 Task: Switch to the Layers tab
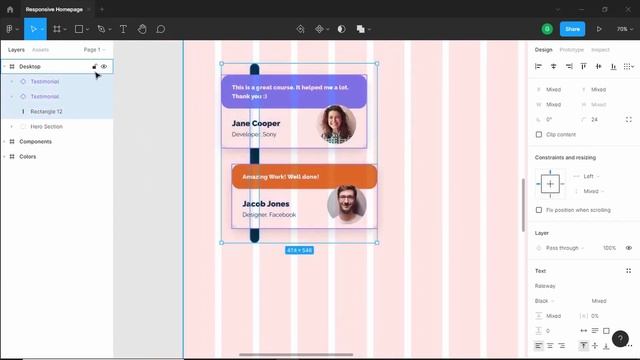coord(16,50)
